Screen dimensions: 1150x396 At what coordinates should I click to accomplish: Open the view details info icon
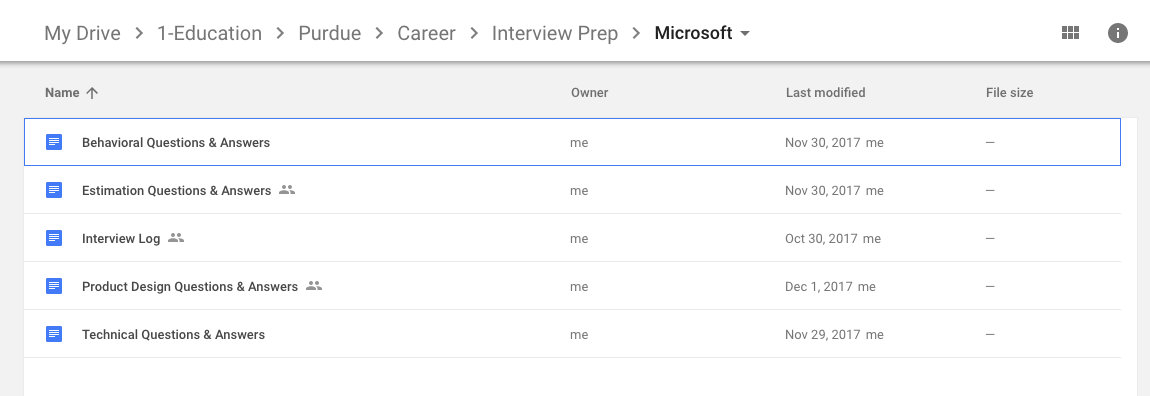(x=1117, y=33)
